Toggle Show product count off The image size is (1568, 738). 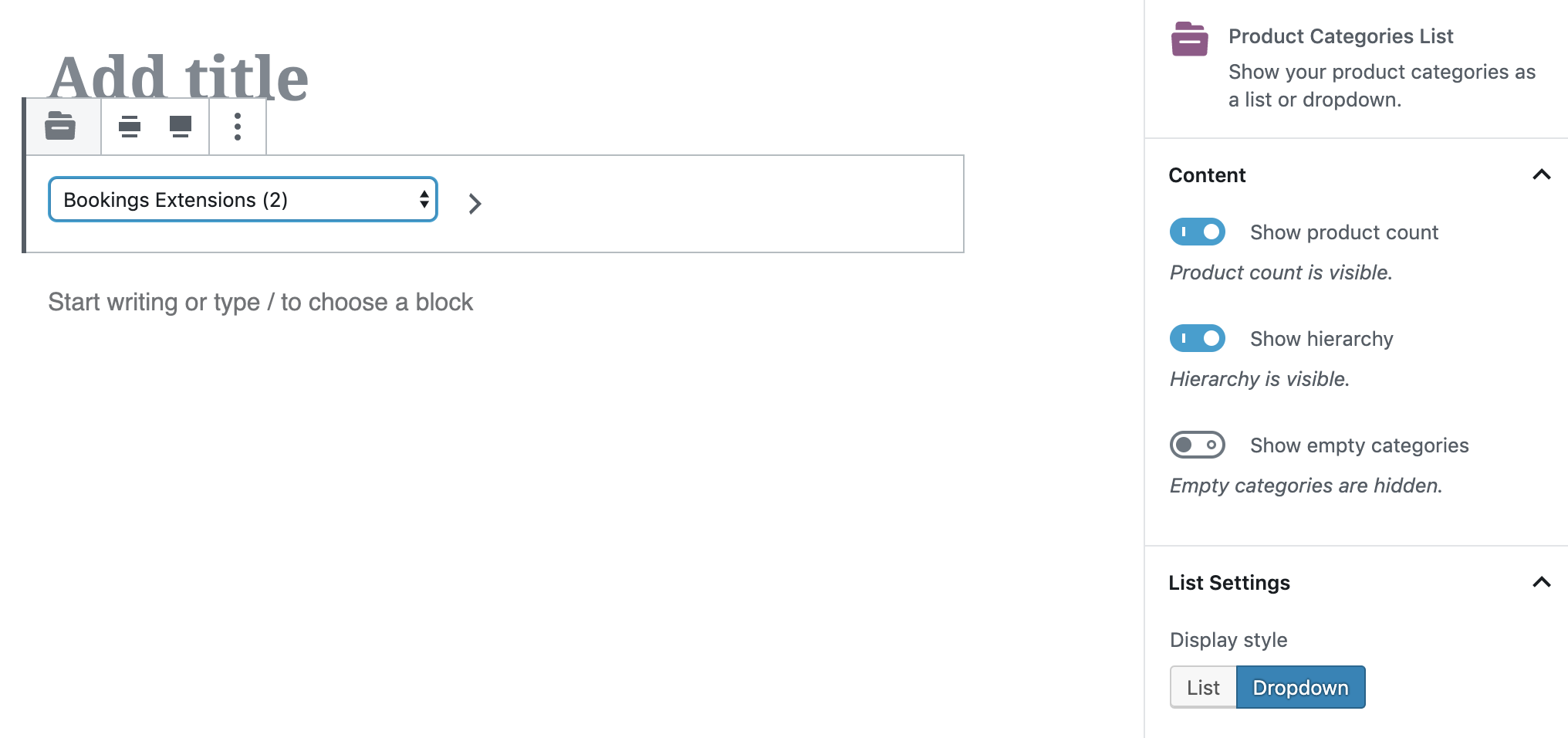(x=1197, y=232)
